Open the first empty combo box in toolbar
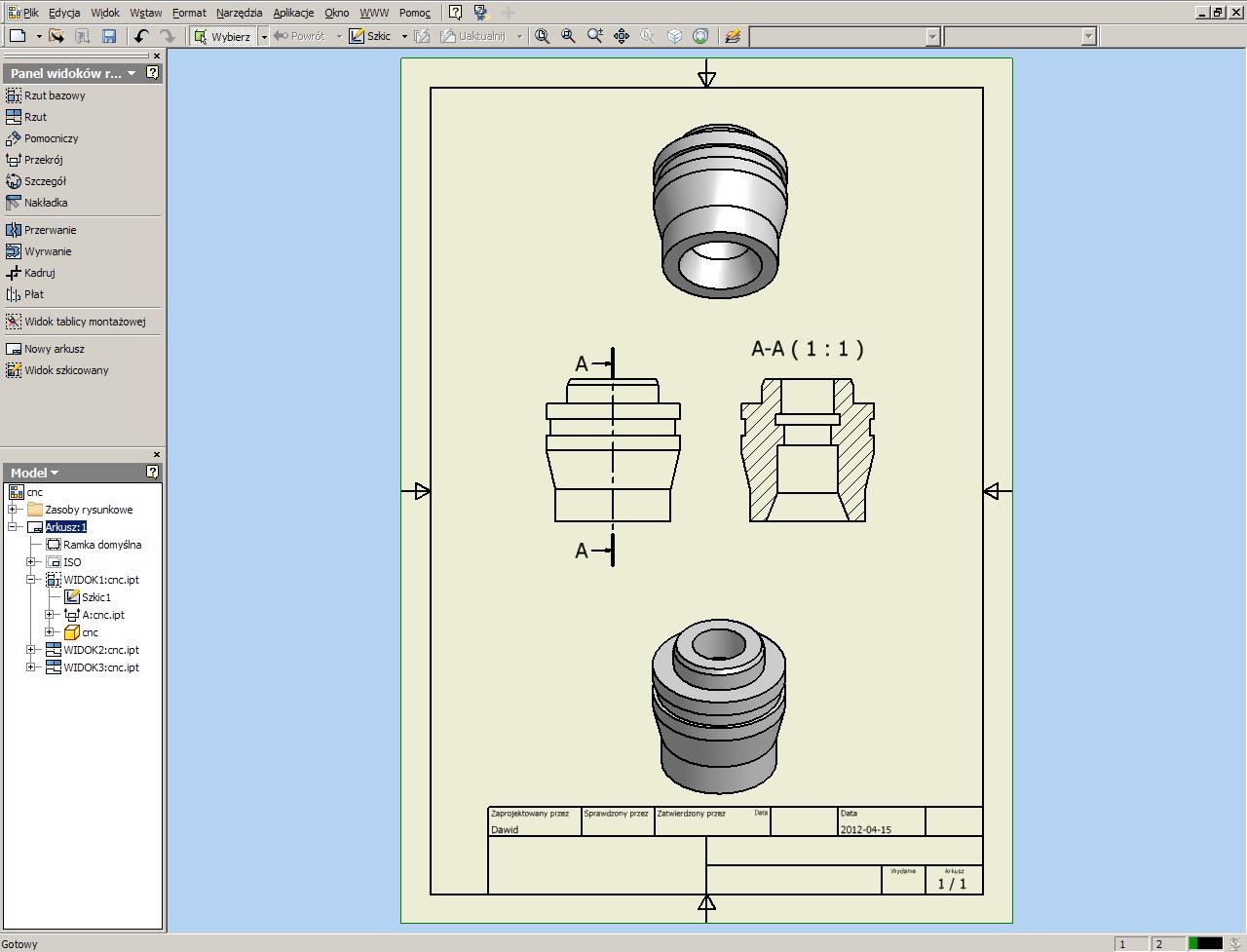The width and height of the screenshot is (1247, 952). 932,36
